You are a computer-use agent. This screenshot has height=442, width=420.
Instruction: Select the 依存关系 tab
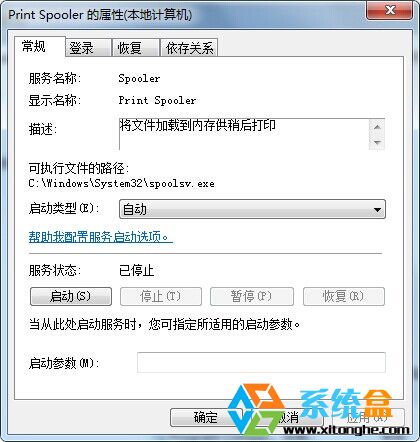point(189,48)
